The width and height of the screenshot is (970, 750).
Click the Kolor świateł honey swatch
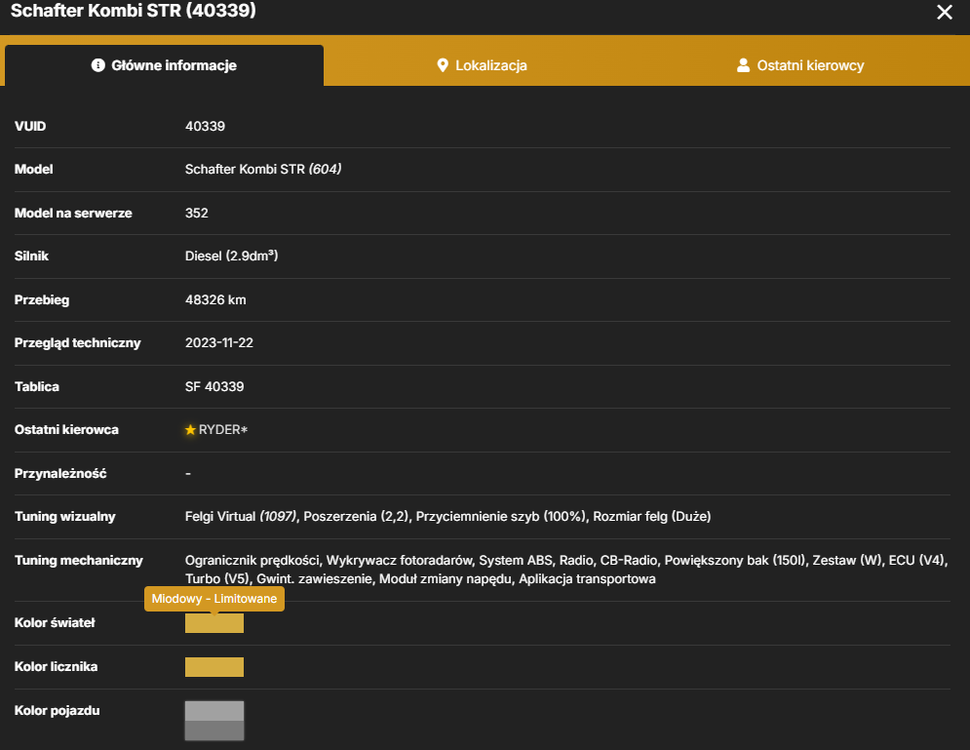[x=214, y=623]
